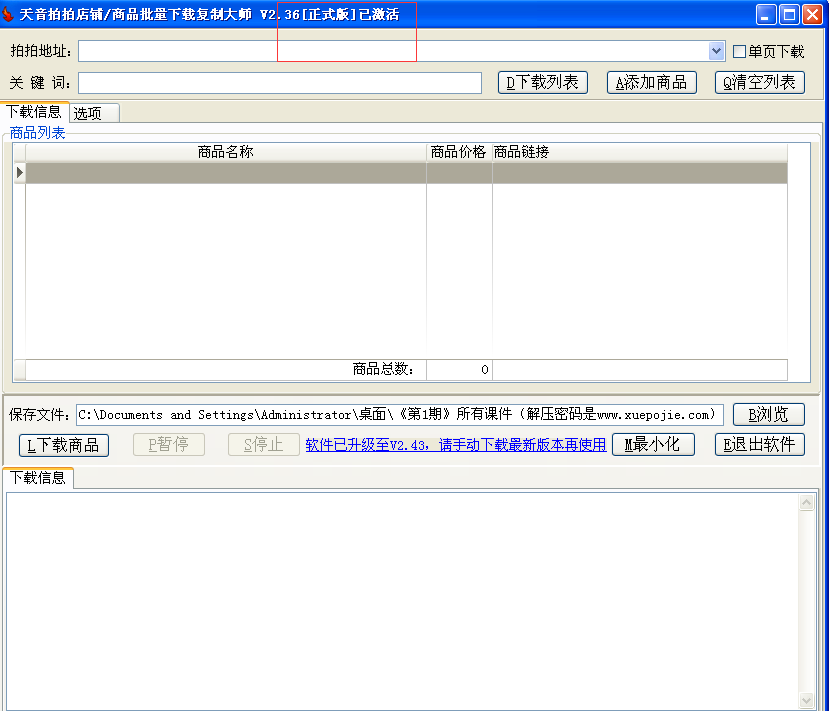Click the A添加商品 button

point(651,83)
